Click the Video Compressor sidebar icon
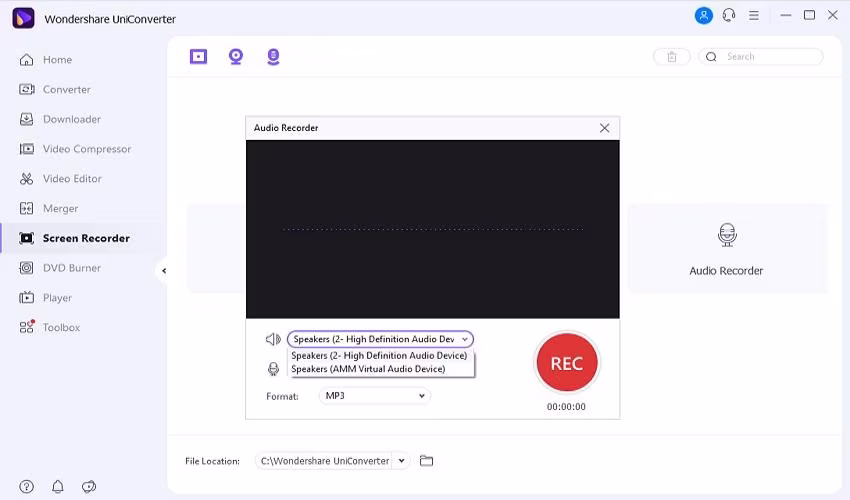This screenshot has width=850, height=500. 27,149
